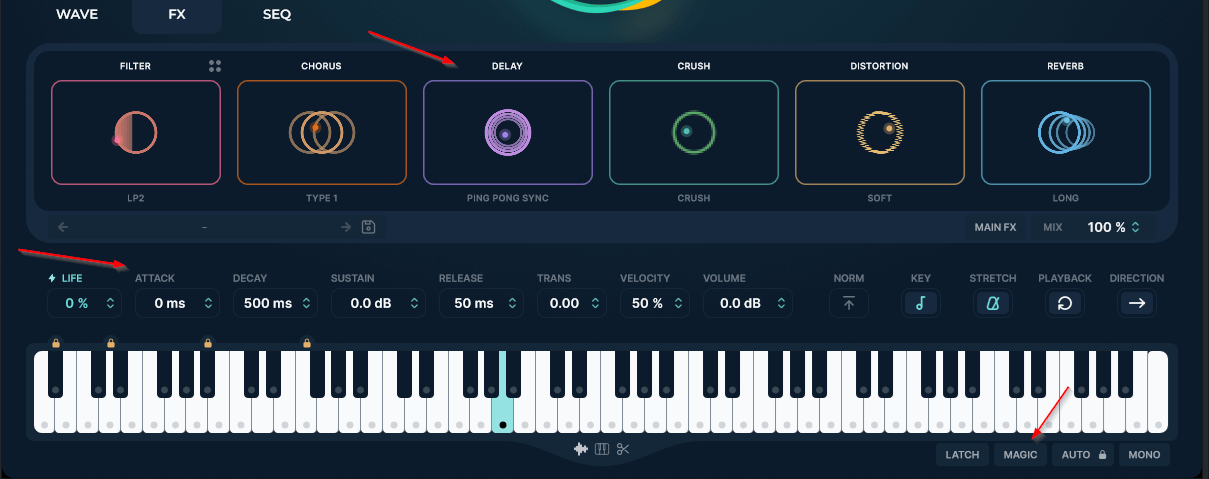Screen dimensions: 1209x479
Task: Enable MONO mode
Action: coord(1144,455)
